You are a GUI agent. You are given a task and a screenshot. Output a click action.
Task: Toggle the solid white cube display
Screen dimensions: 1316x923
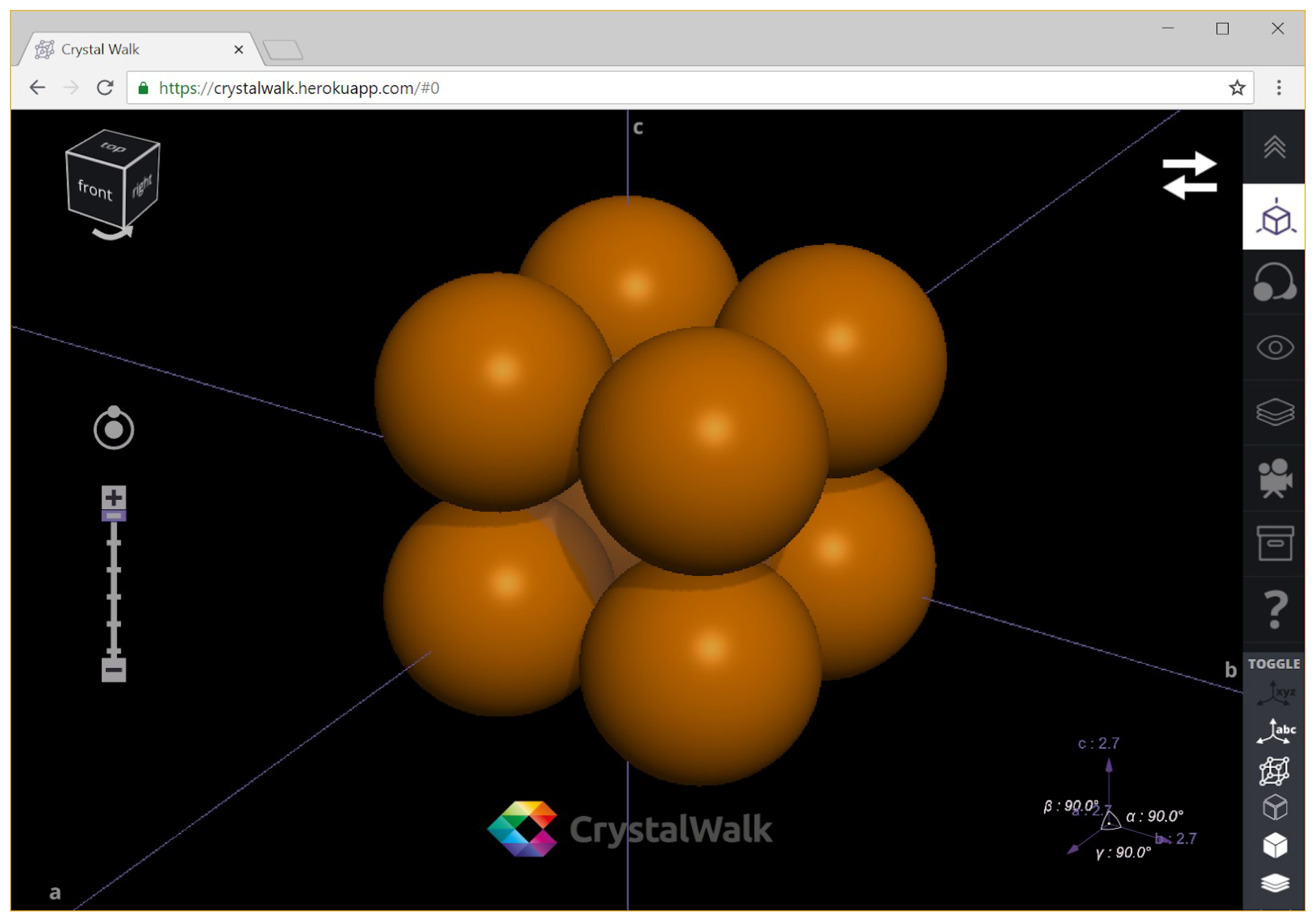1275,846
